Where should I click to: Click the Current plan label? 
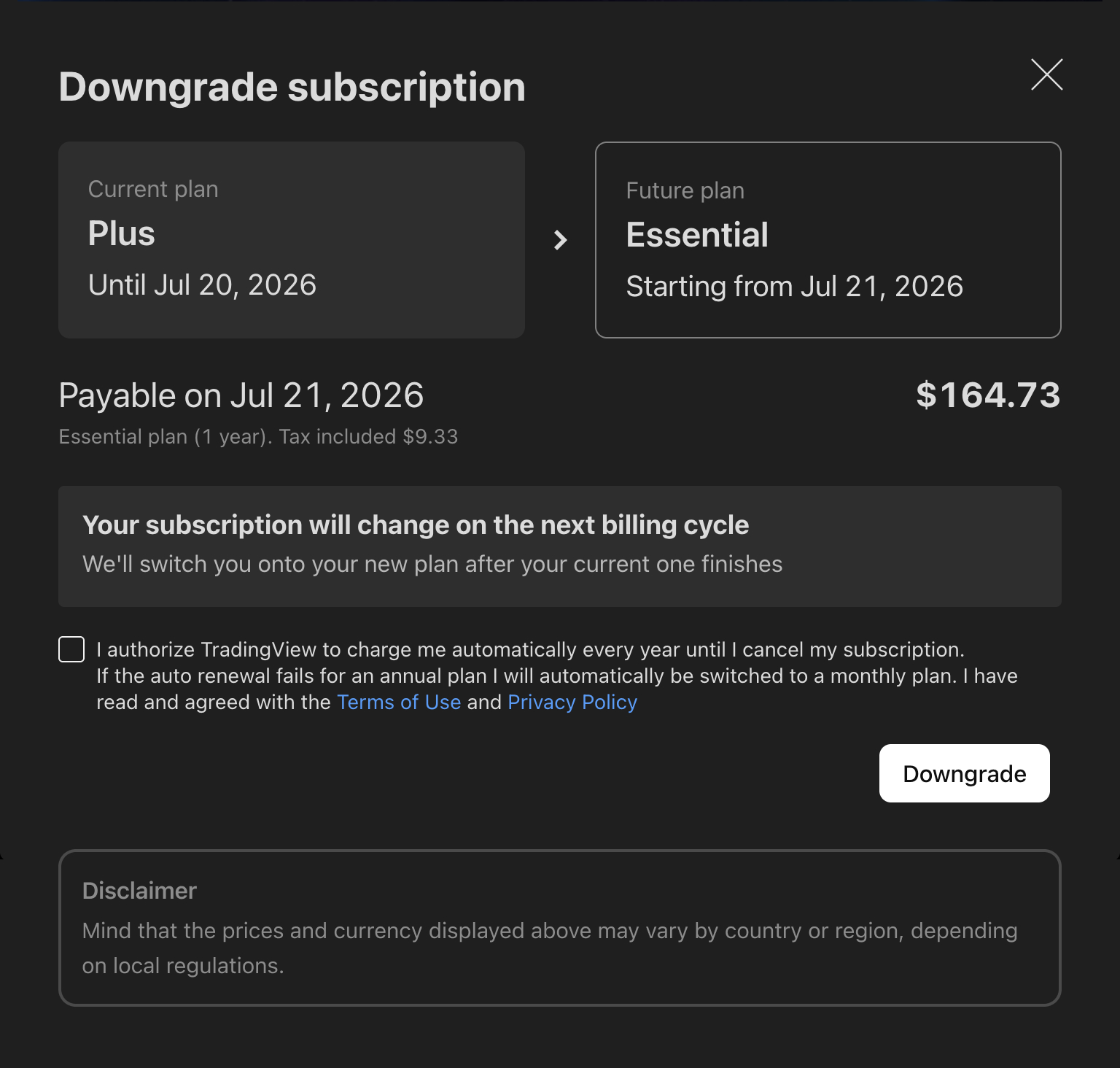153,189
